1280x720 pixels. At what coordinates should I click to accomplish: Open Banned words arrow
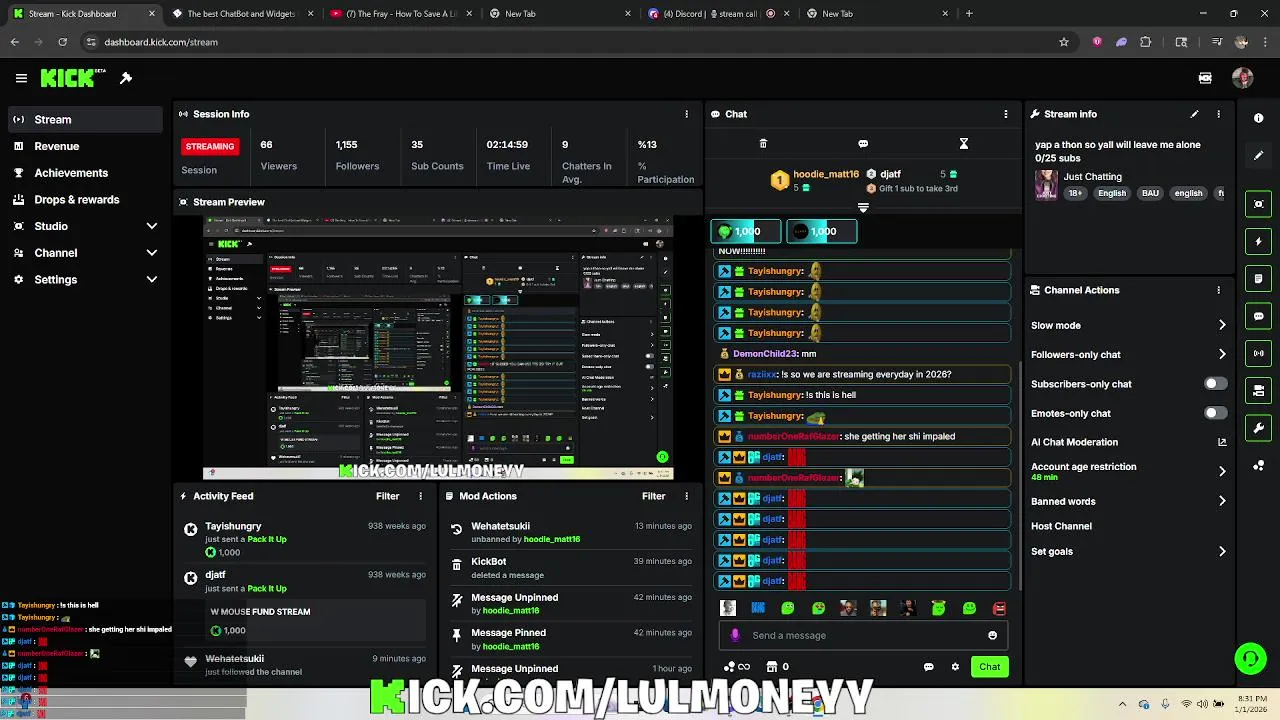[1222, 501]
